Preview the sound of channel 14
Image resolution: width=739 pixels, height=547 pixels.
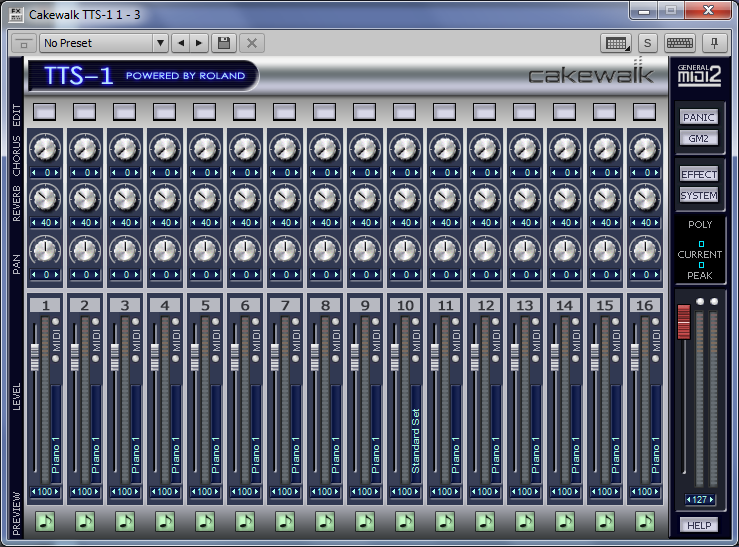(x=565, y=521)
